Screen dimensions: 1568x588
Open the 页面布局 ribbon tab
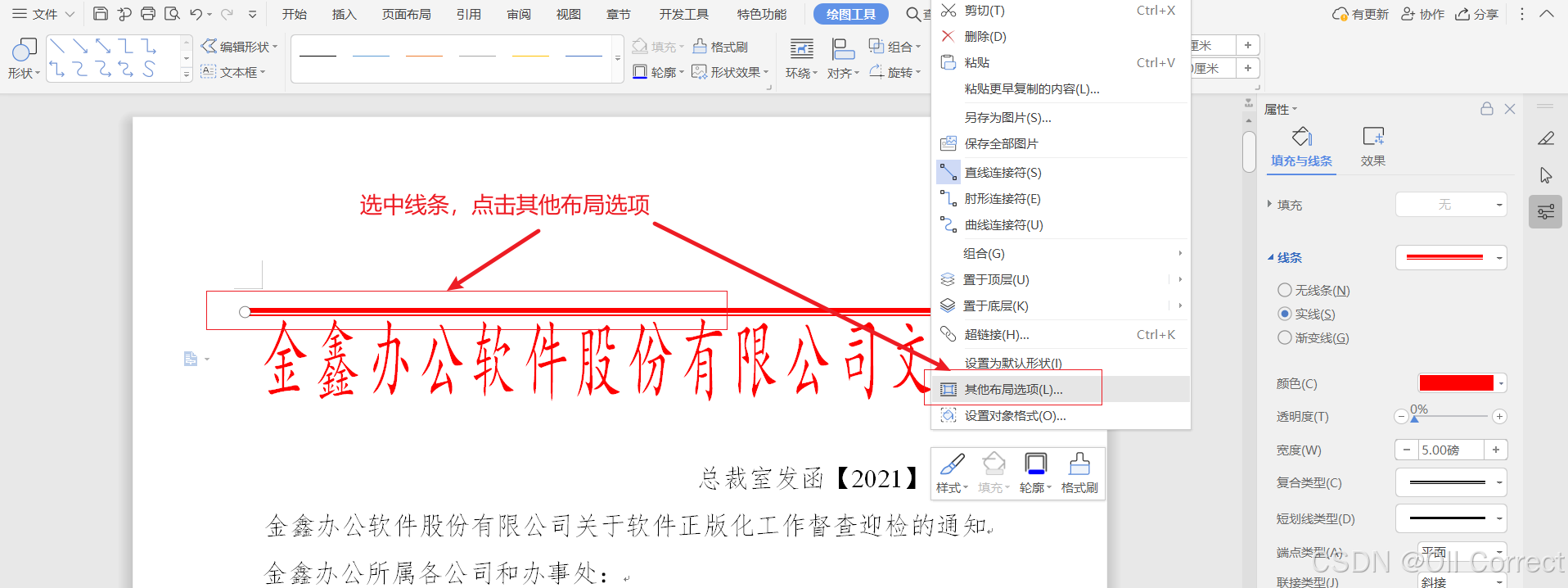coord(407,14)
